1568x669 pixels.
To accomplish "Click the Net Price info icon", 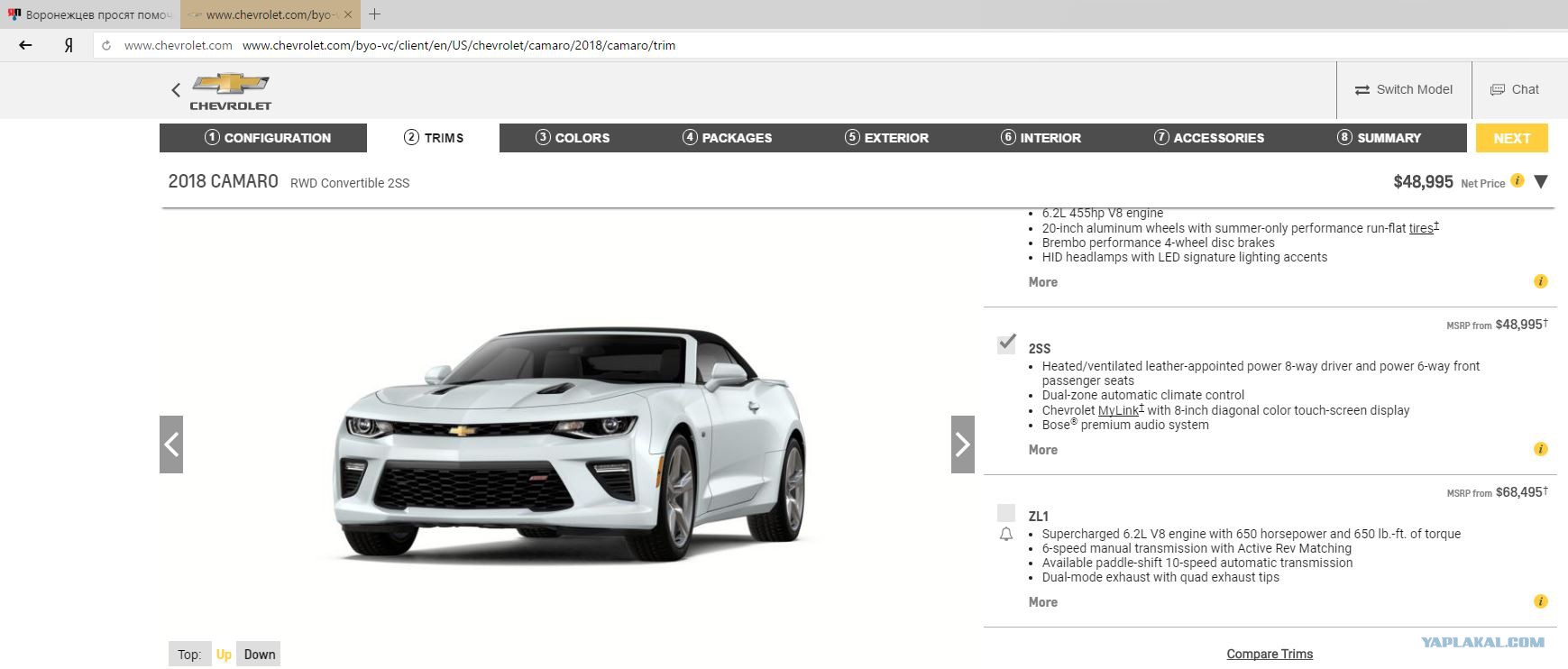I will coord(1518,180).
